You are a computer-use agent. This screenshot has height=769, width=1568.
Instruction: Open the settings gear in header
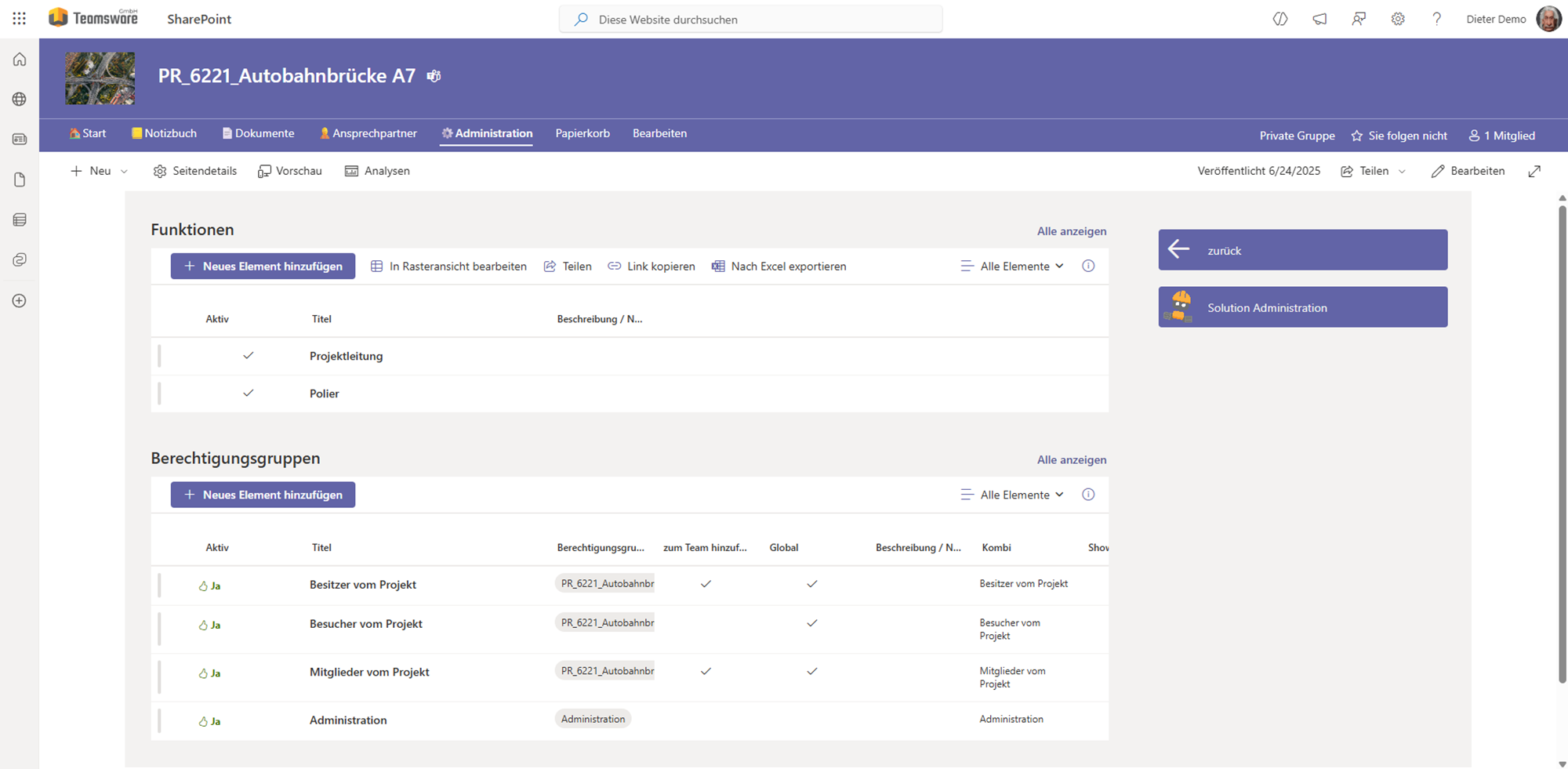coord(1398,19)
